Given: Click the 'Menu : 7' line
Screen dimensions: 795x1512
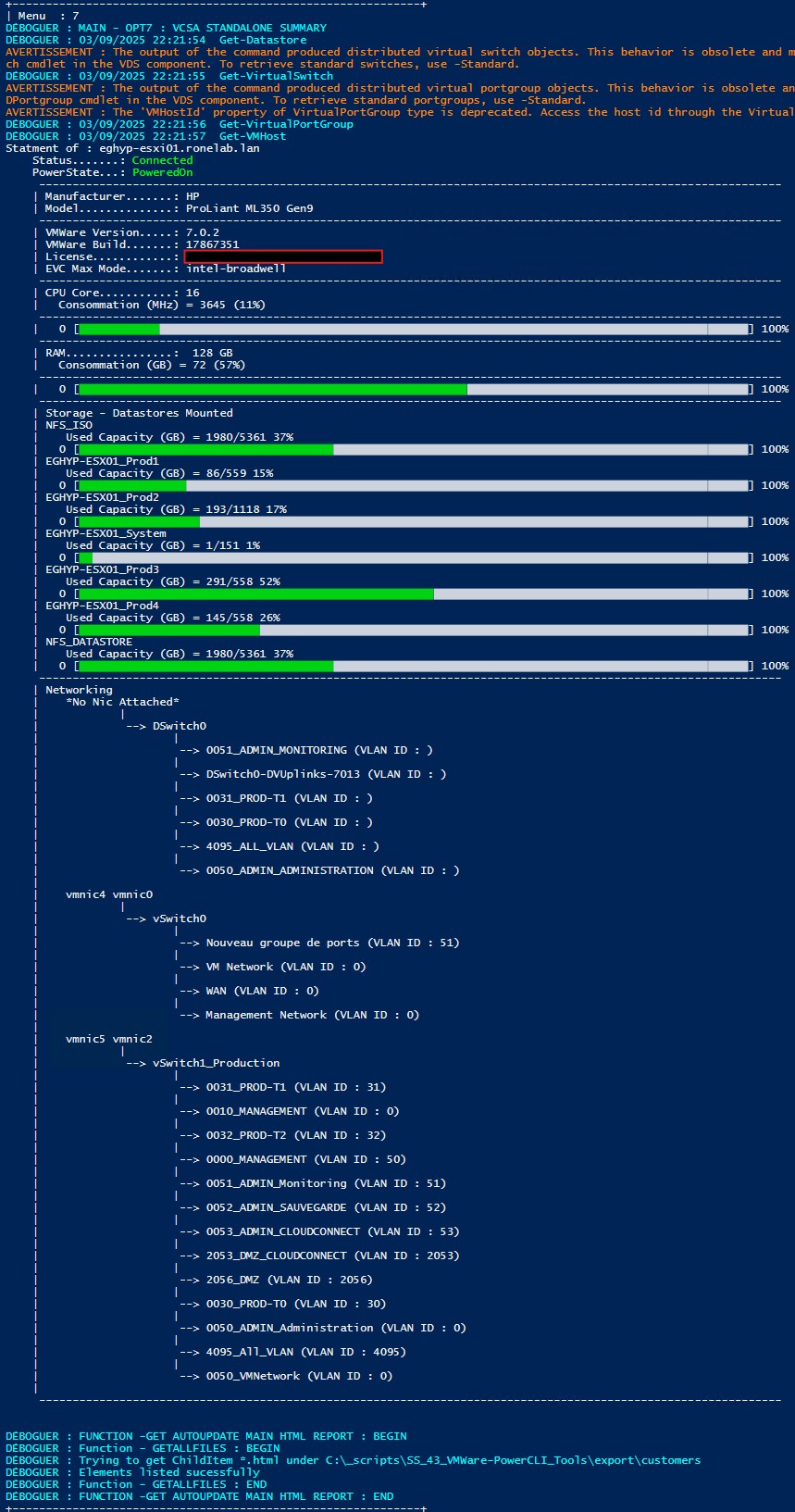Looking at the screenshot, I should click(46, 16).
